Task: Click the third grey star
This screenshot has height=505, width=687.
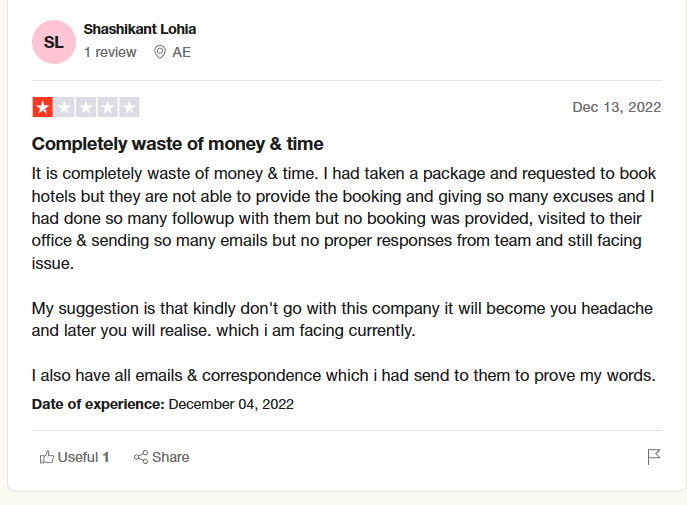Action: point(86,107)
